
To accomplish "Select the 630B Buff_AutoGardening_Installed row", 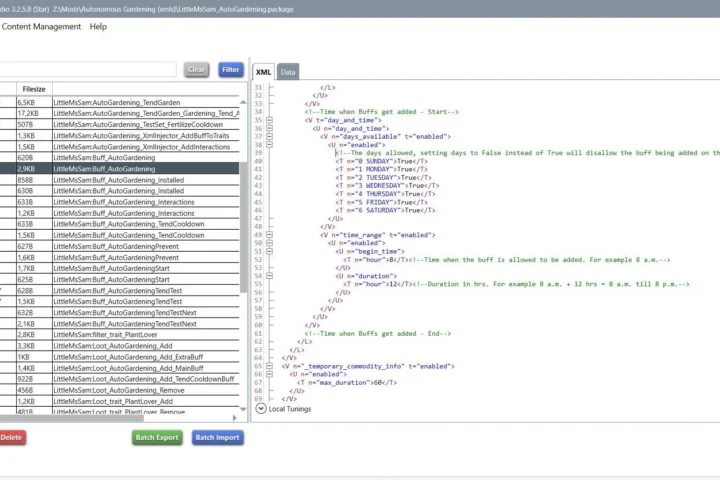I will [119, 191].
